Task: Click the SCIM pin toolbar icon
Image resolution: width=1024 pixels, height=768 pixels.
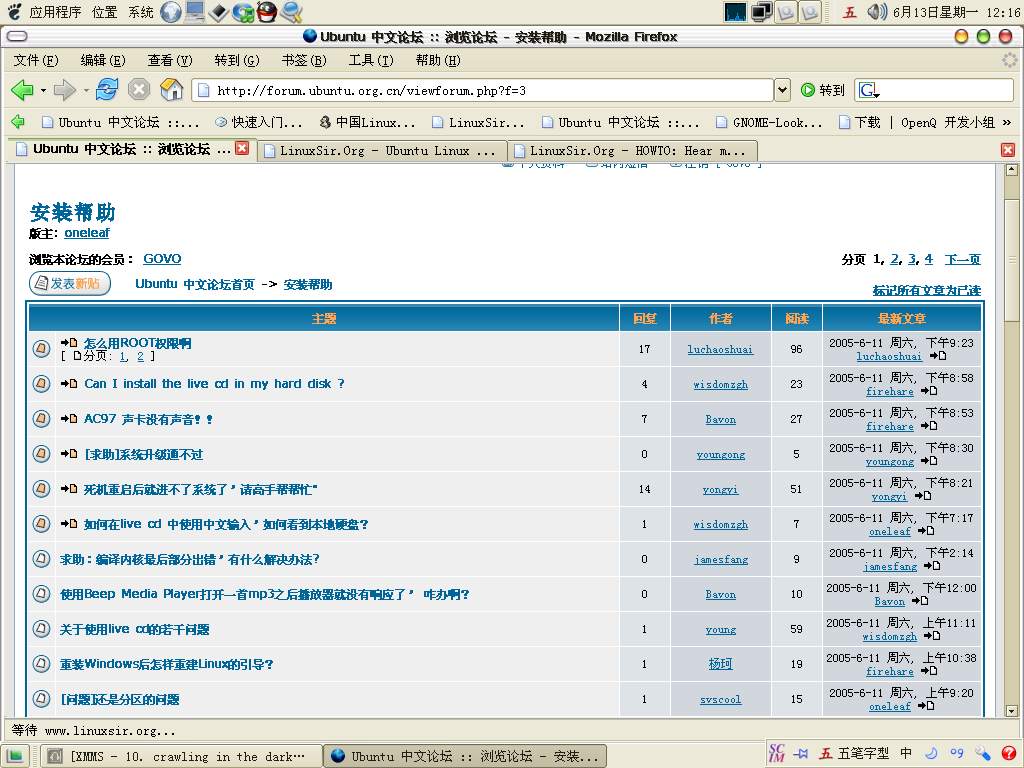Action: (x=801, y=754)
